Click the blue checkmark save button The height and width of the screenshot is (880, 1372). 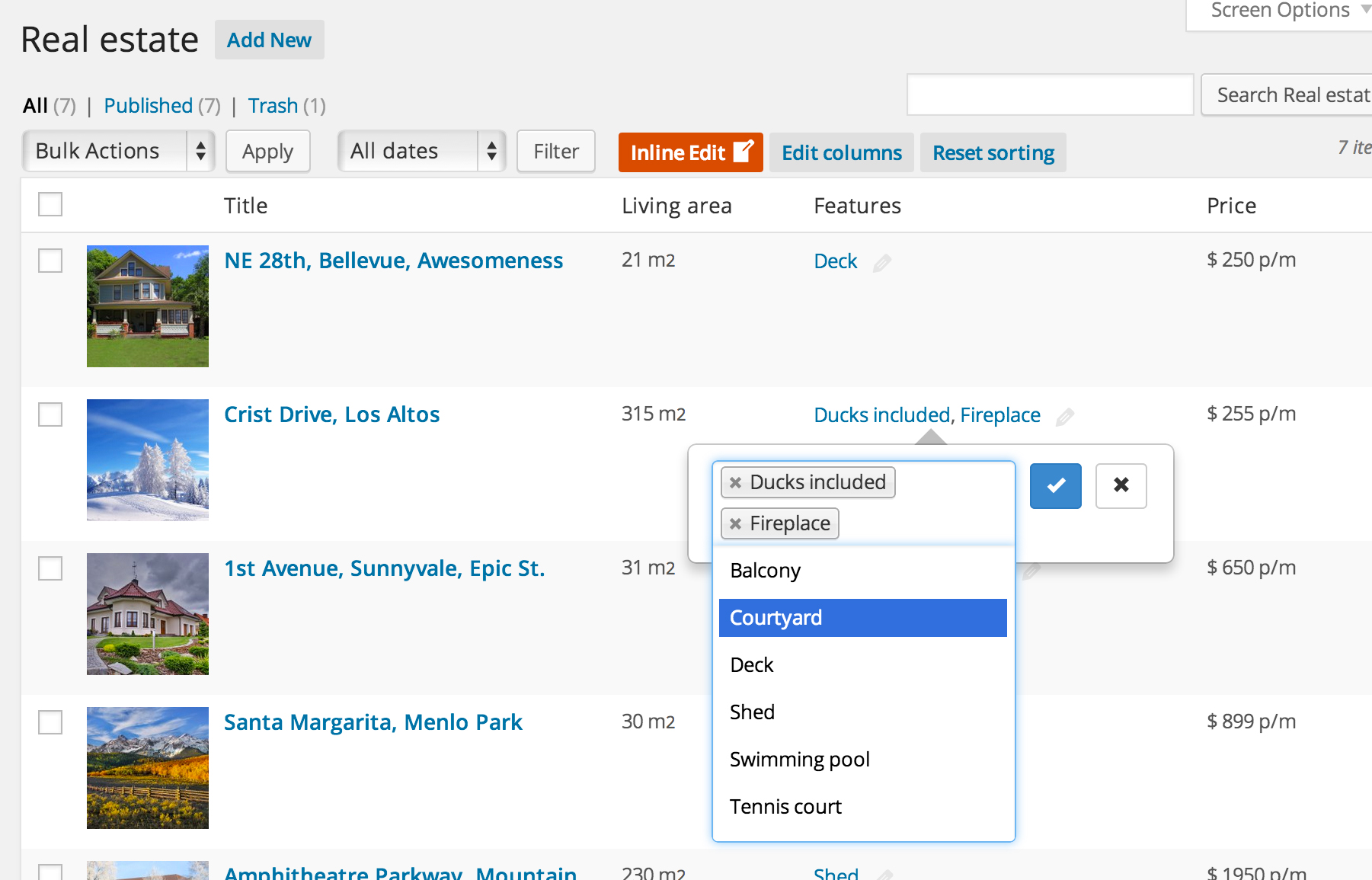(x=1055, y=485)
